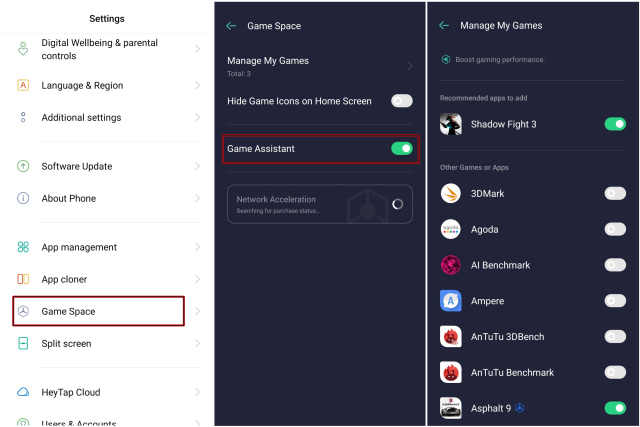
Task: Tap the 'Recommended apps to add' heading
Action: (483, 98)
